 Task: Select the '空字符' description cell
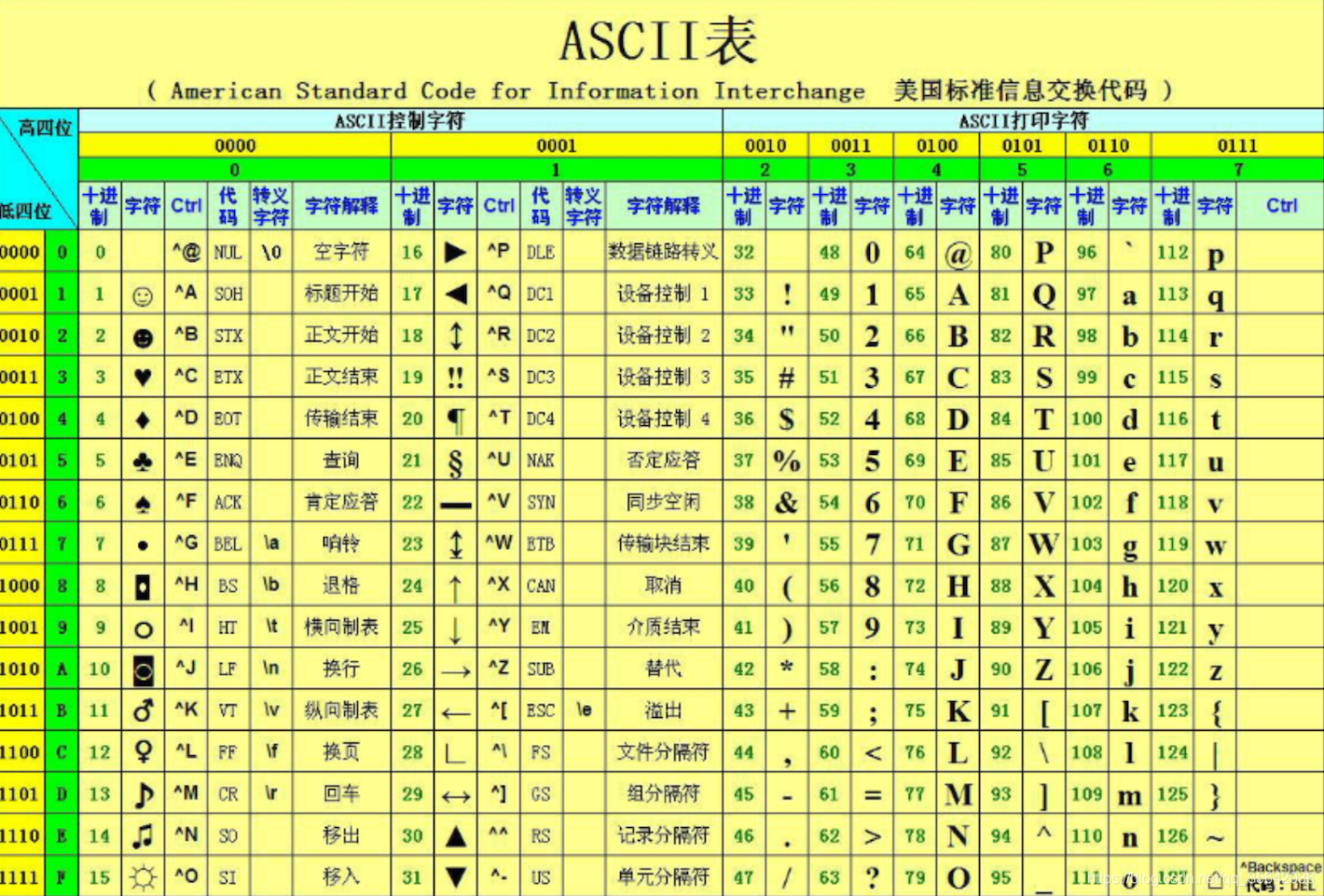[341, 252]
